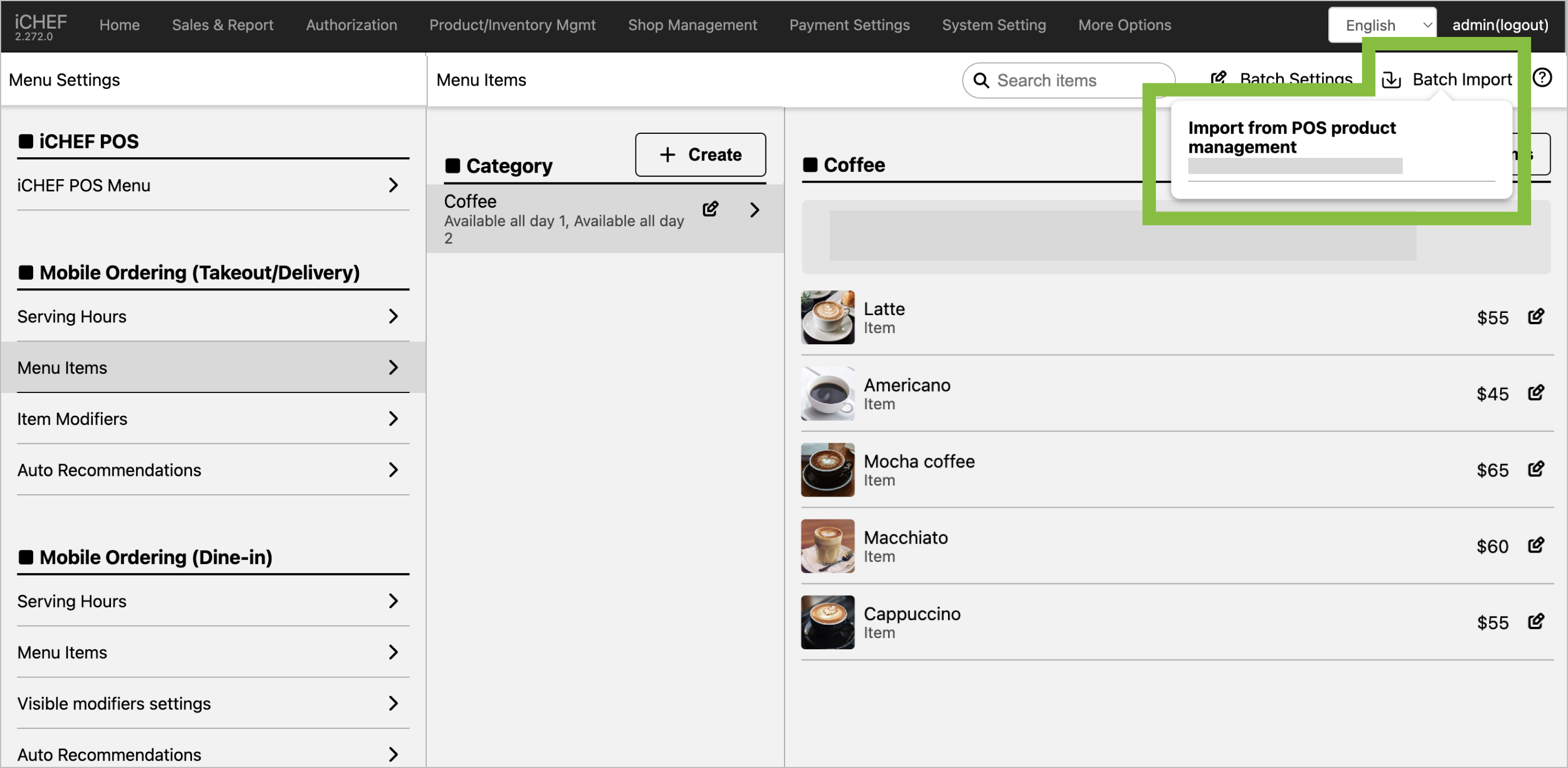Open Visible modifiers settings under Dine-in
The image size is (1568, 768).
212,704
